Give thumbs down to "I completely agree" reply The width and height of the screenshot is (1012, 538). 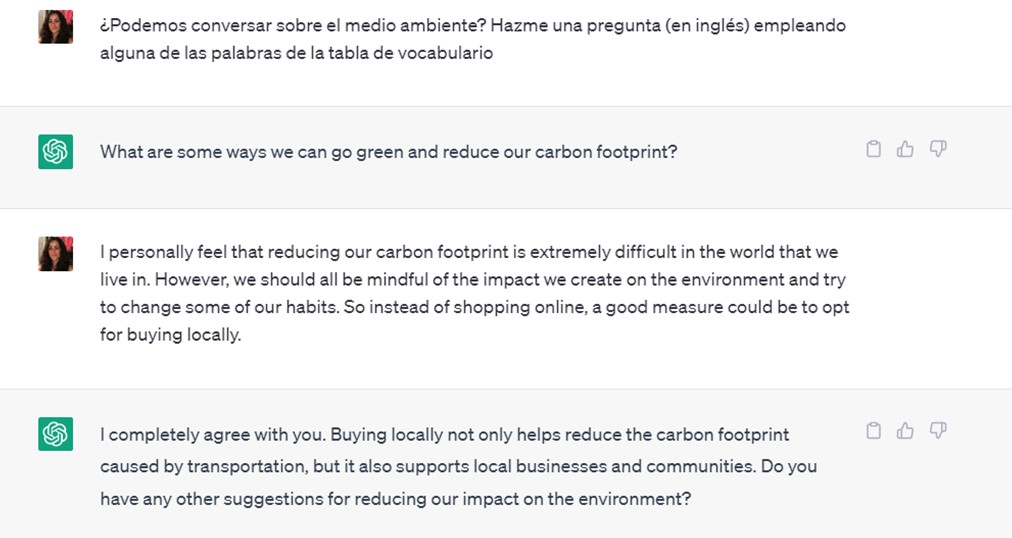[938, 431]
